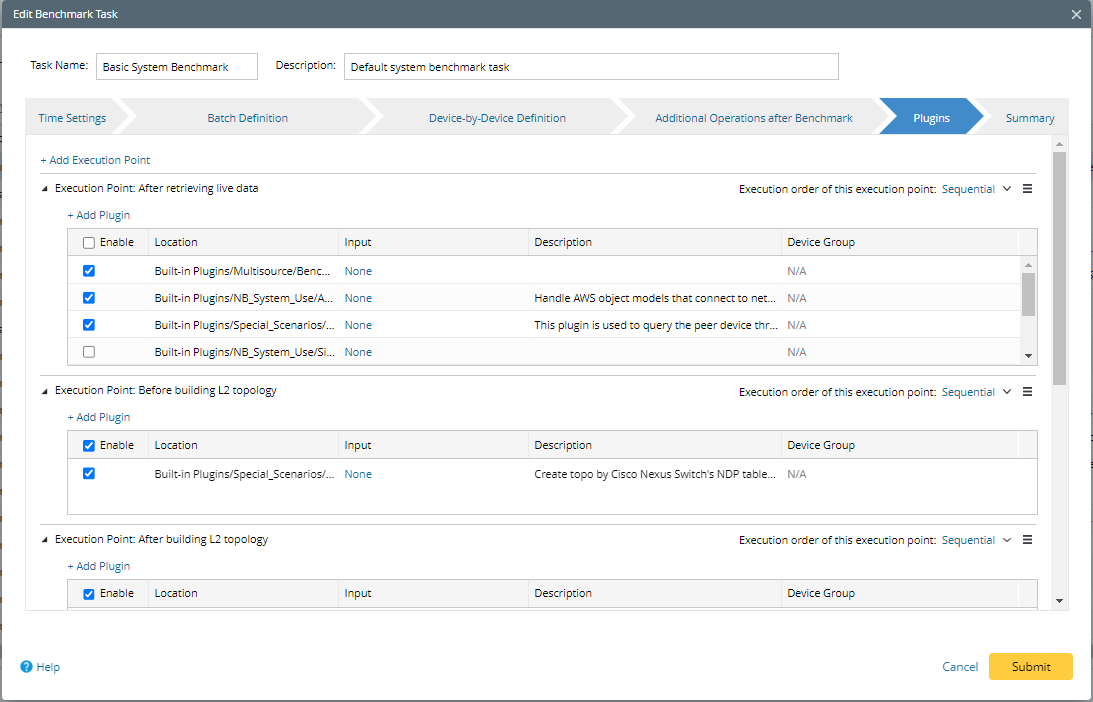Screen dimensions: 1093x702
Task: Go to the Device-by-Device Definition tab
Action: pos(497,118)
